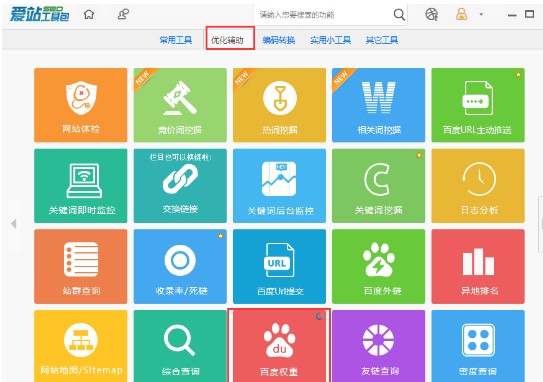Image resolution: width=543 pixels, height=382 pixels.
Task: Open the 实用小工具 tab
Action: click(x=330, y=40)
